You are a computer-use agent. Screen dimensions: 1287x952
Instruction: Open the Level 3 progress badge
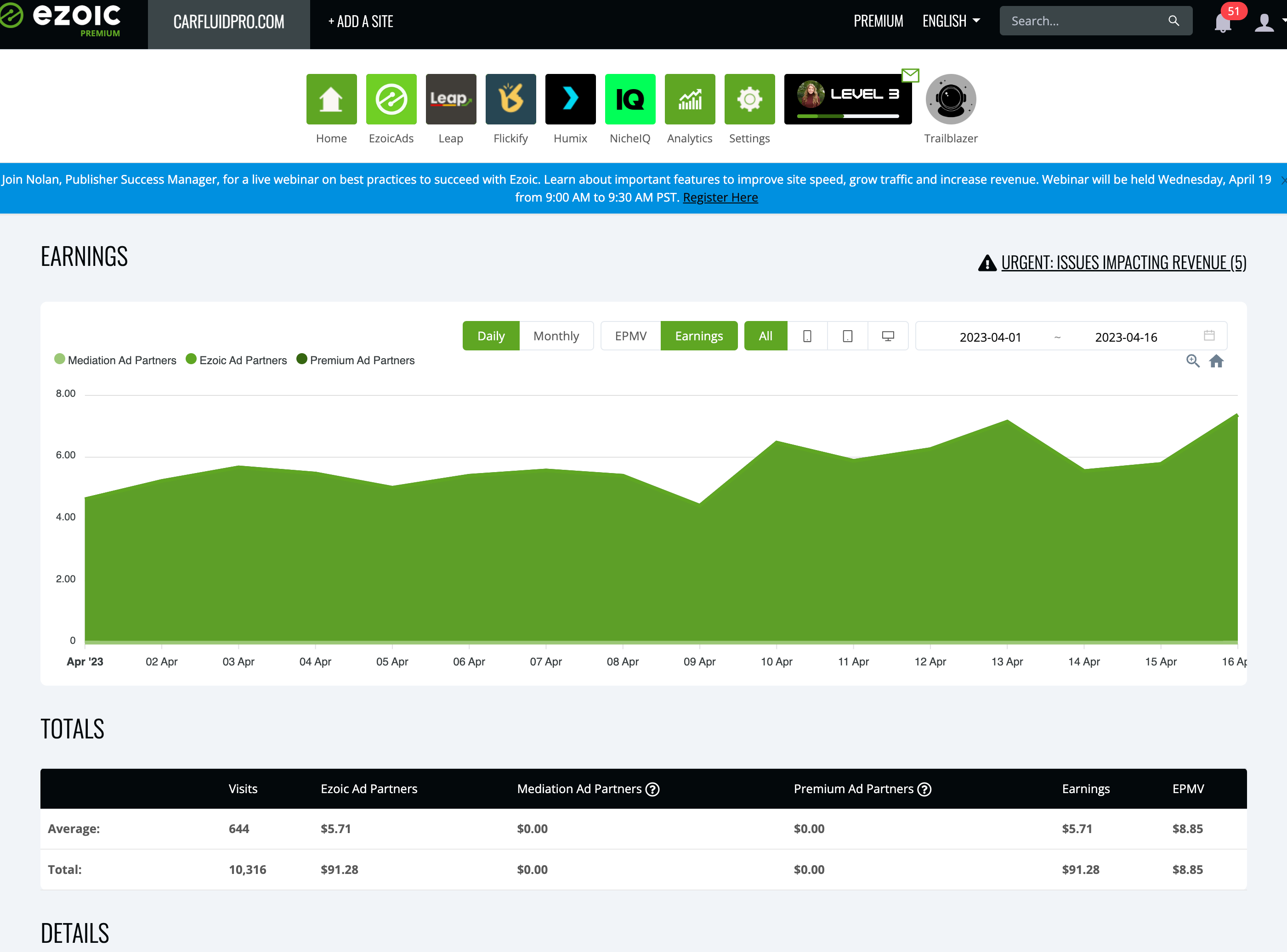[848, 99]
